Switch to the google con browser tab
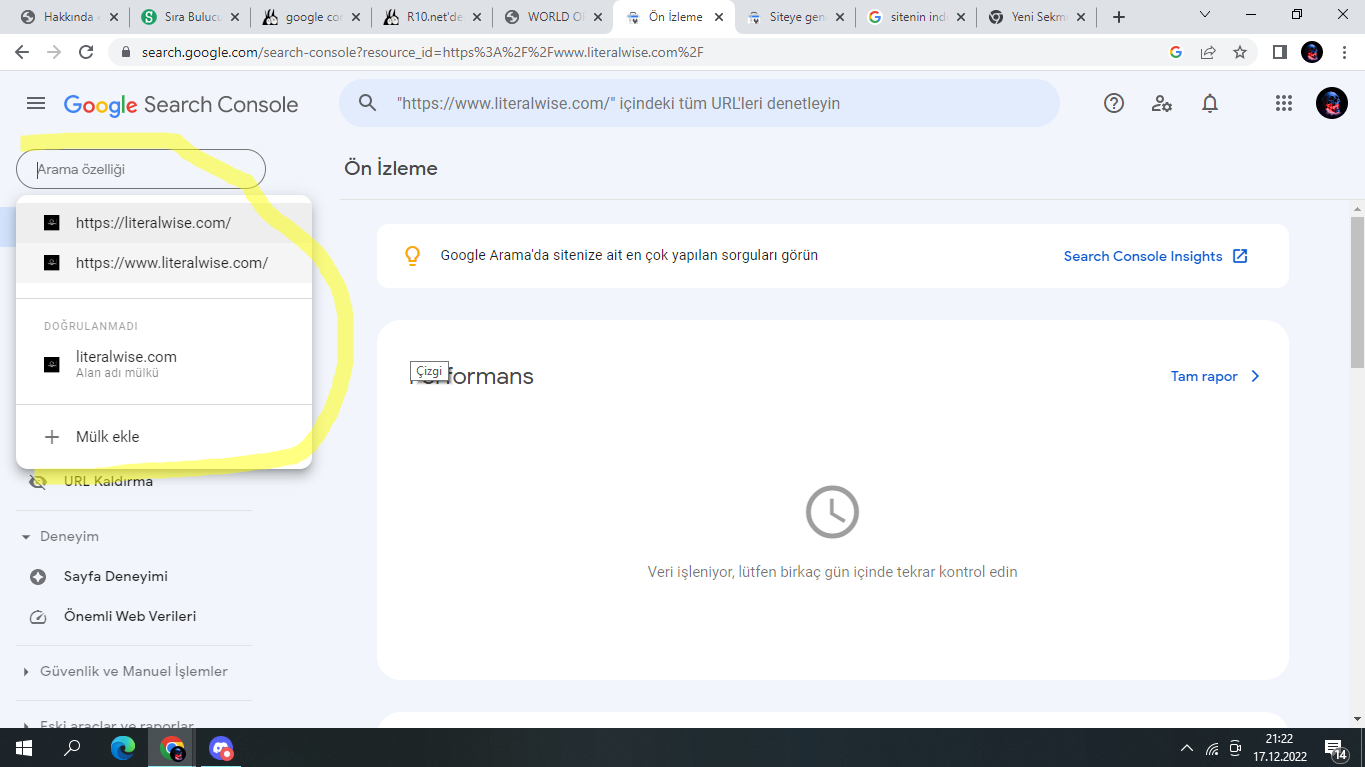Viewport: 1365px width, 767px height. pyautogui.click(x=310, y=17)
